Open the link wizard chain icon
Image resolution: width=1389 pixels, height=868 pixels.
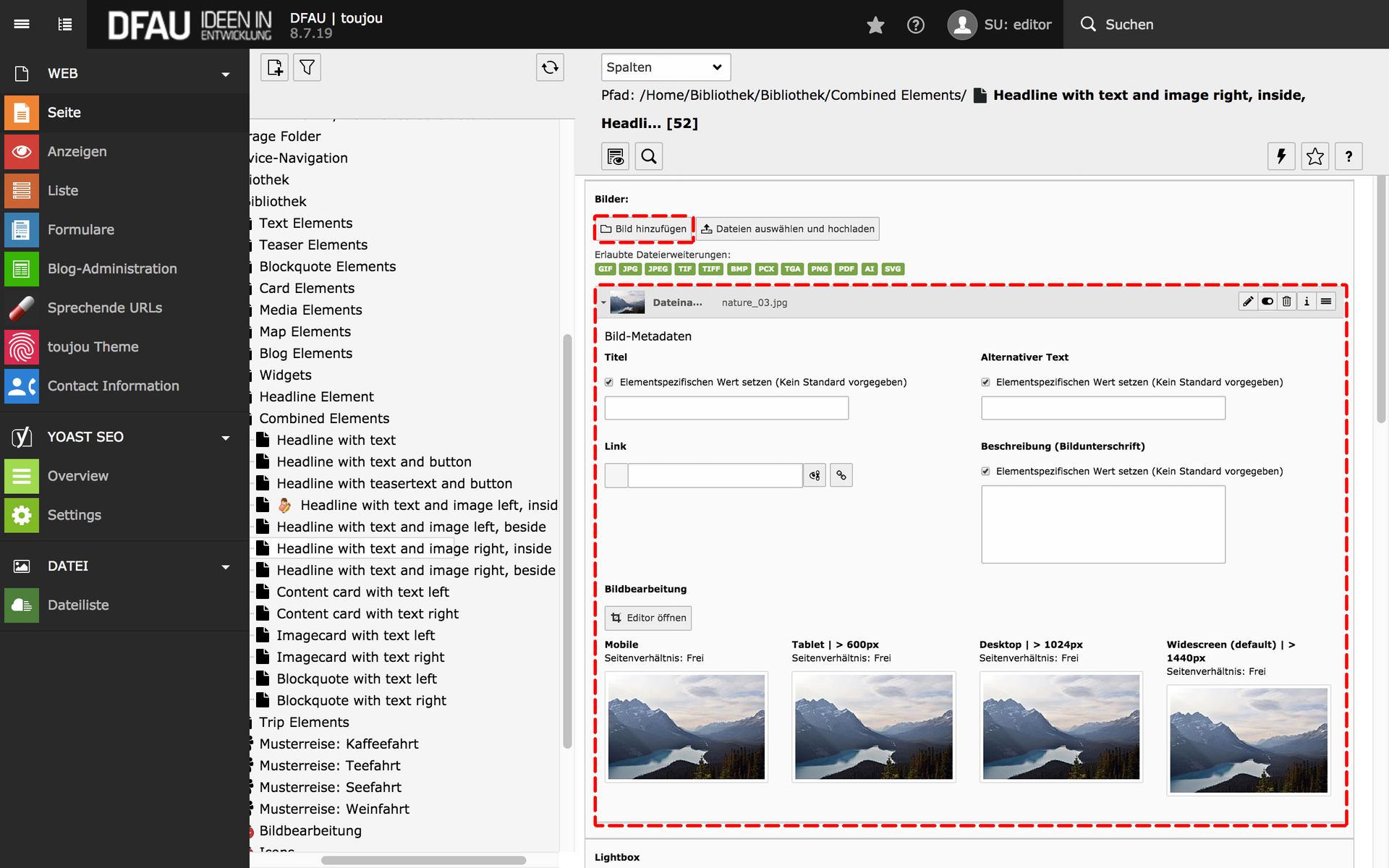coord(841,475)
